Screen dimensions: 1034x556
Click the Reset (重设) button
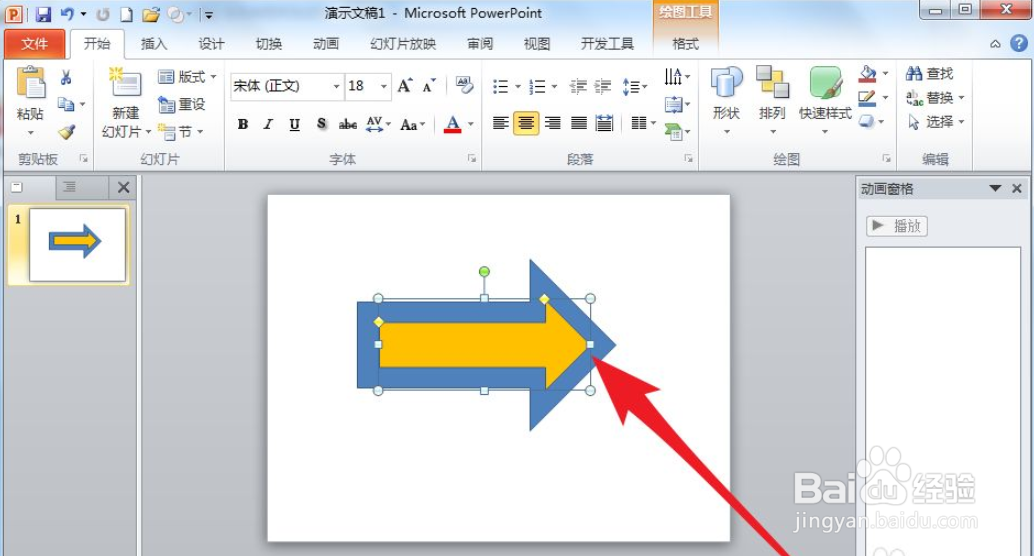tap(181, 104)
